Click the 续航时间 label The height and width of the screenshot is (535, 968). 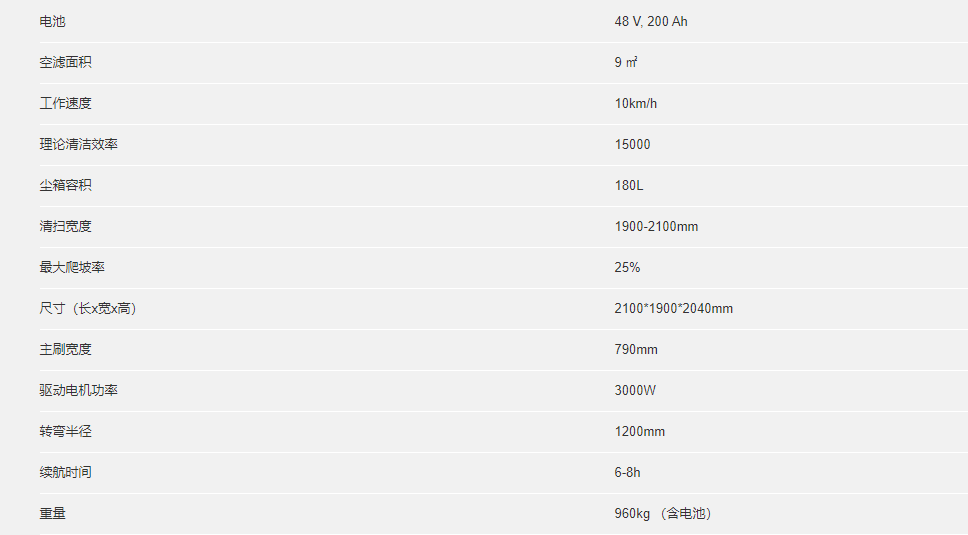[x=65, y=473]
